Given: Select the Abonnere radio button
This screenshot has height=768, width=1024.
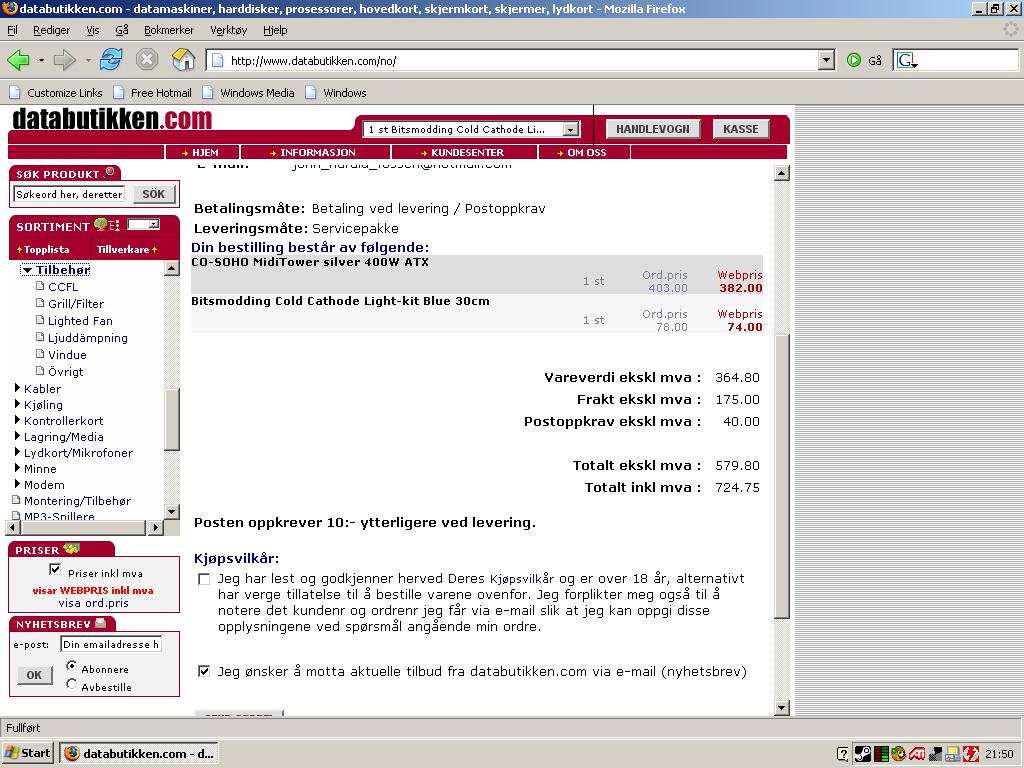Looking at the screenshot, I should pos(71,665).
